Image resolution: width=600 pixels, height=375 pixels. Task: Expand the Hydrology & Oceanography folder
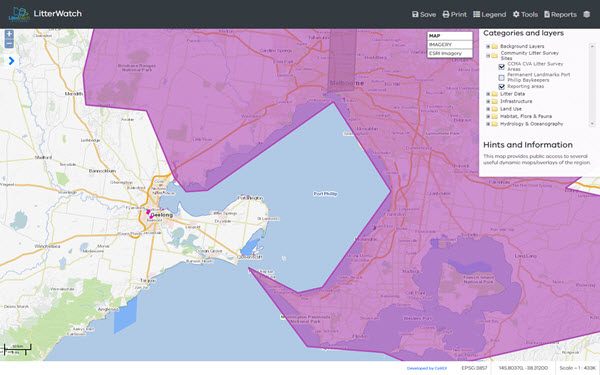pos(488,124)
